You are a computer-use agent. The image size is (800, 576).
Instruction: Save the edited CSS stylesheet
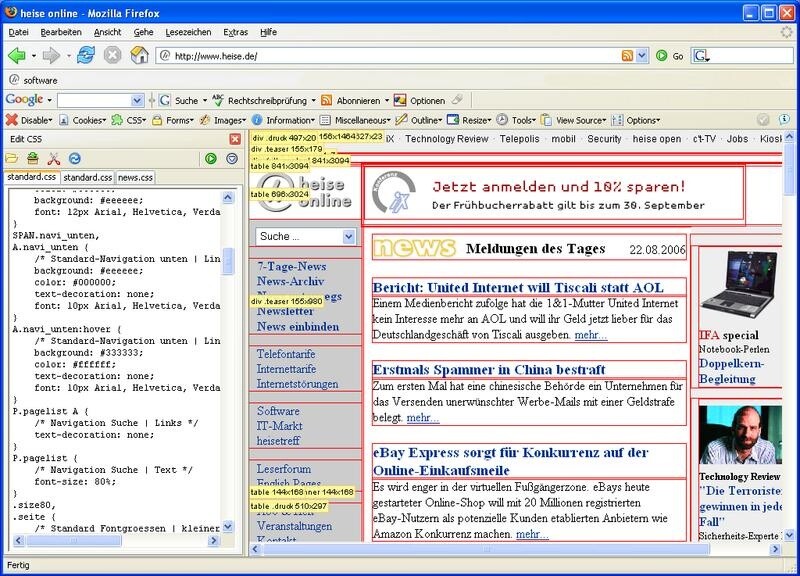click(33, 157)
